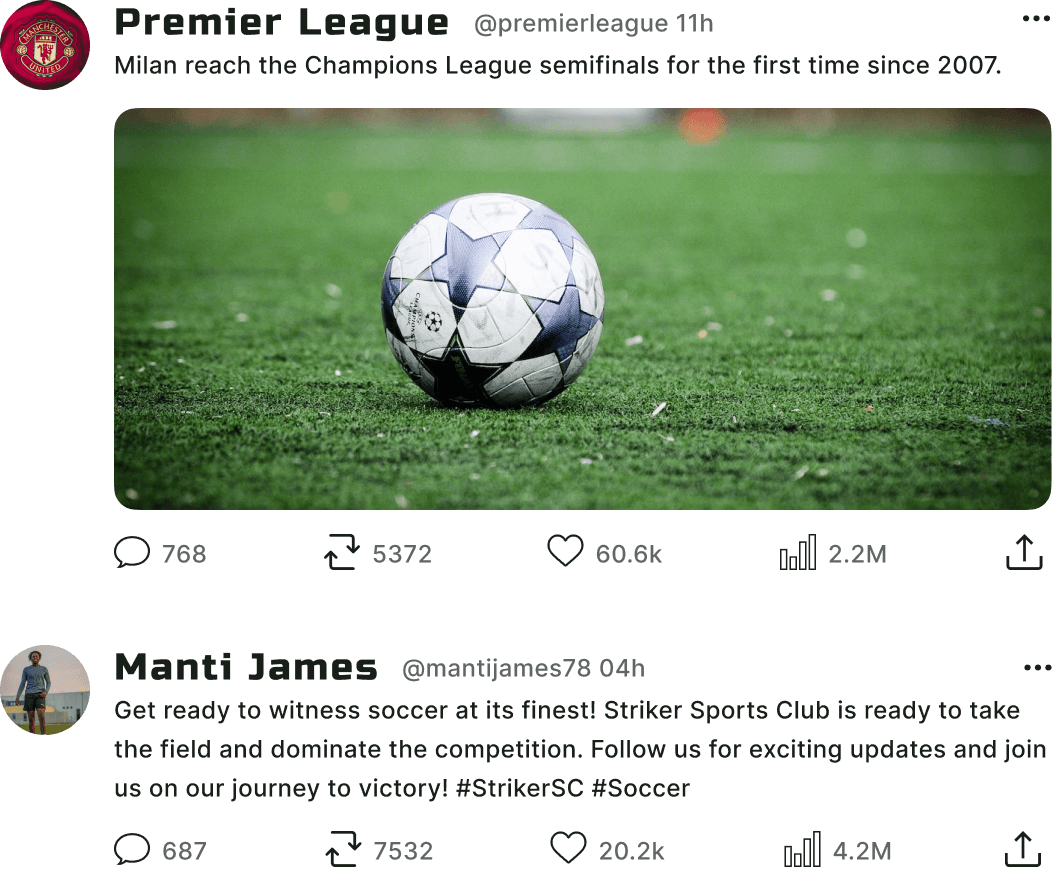
Task: View analytics icon on Premier League tweet
Action: (x=798, y=552)
